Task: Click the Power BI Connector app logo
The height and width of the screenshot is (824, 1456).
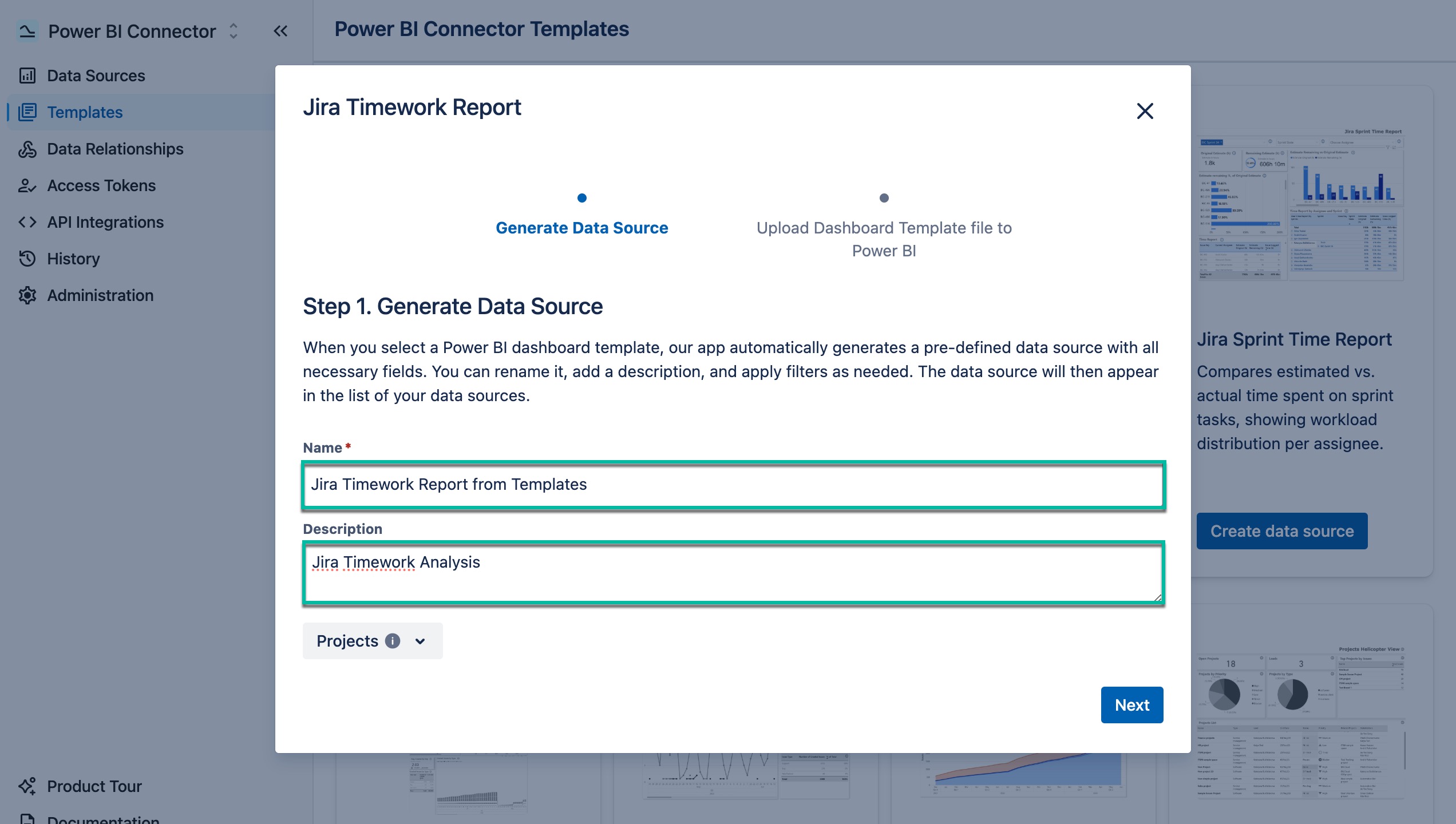Action: click(x=26, y=30)
